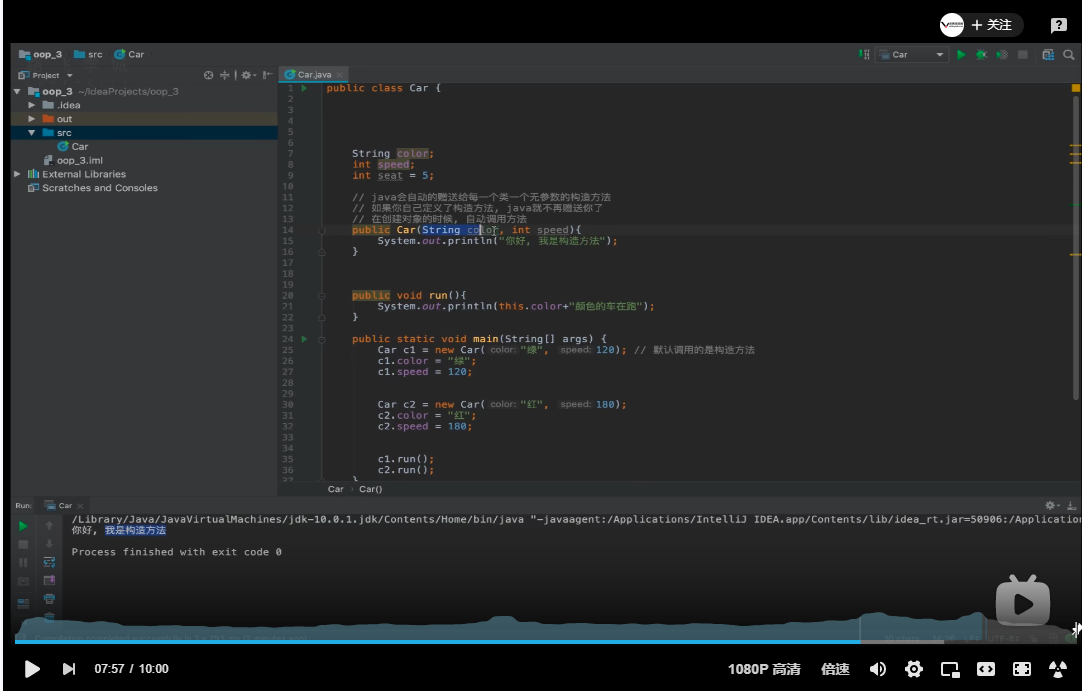The width and height of the screenshot is (1082, 691).
Task: Toggle picture-in-picture mode
Action: [x=949, y=669]
